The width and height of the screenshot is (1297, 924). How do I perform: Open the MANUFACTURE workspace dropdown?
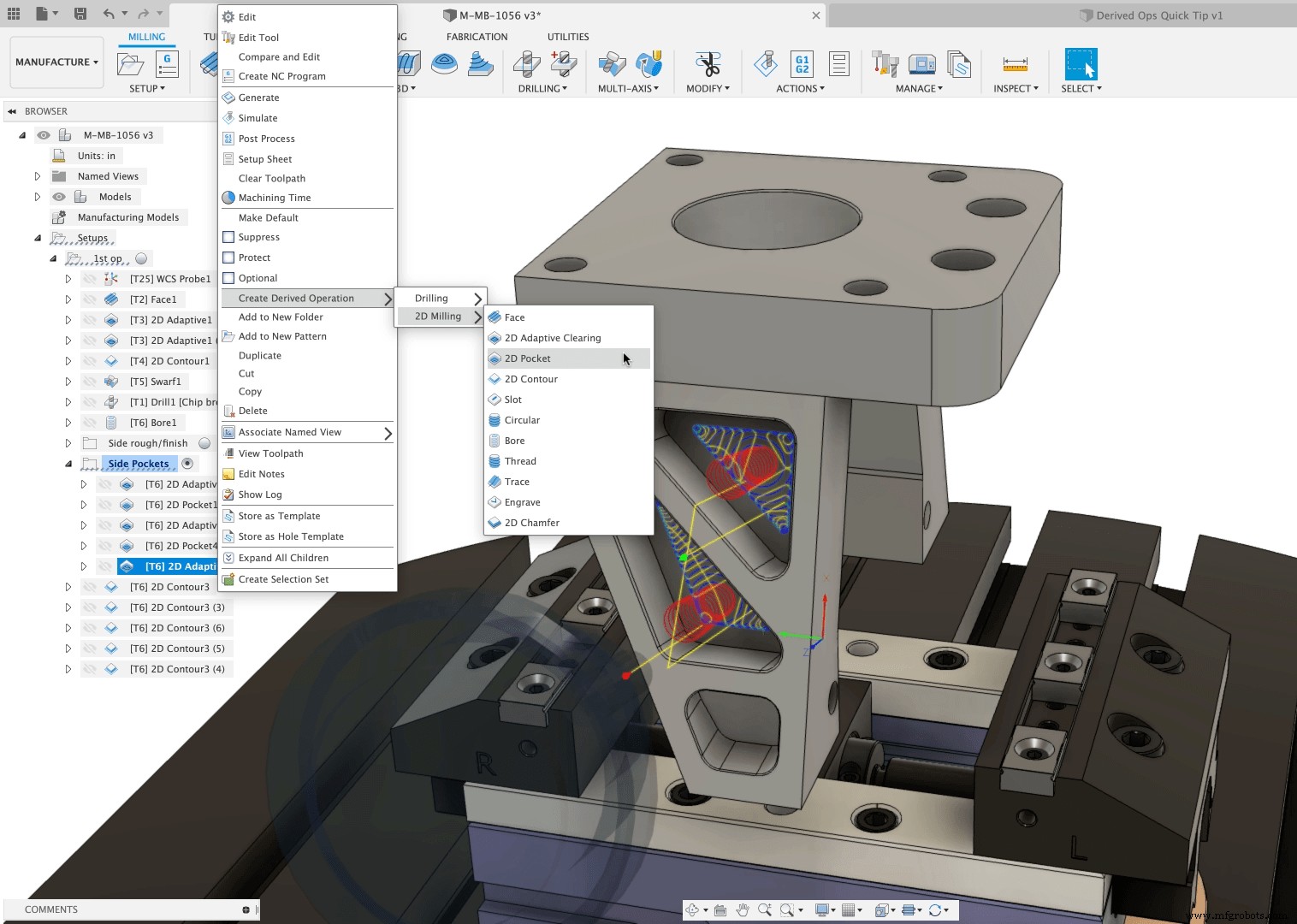point(56,61)
